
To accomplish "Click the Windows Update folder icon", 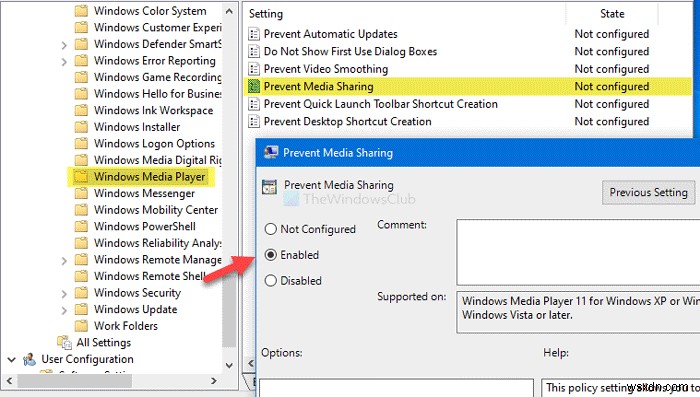I will (81, 309).
